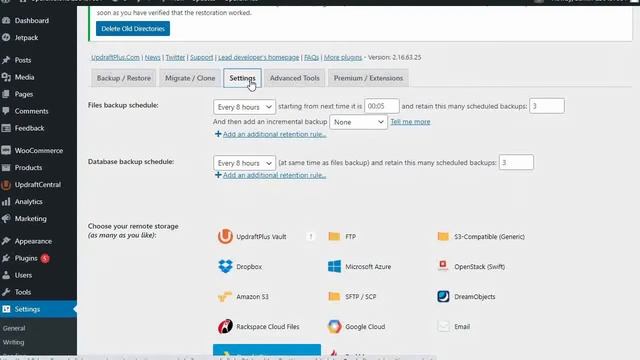Open the Lead developer's homepage link
The width and height of the screenshot is (640, 360).
258,58
